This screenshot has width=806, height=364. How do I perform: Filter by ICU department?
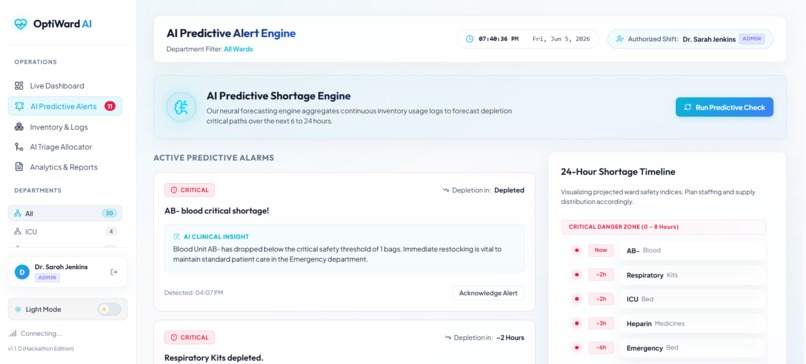[65, 232]
